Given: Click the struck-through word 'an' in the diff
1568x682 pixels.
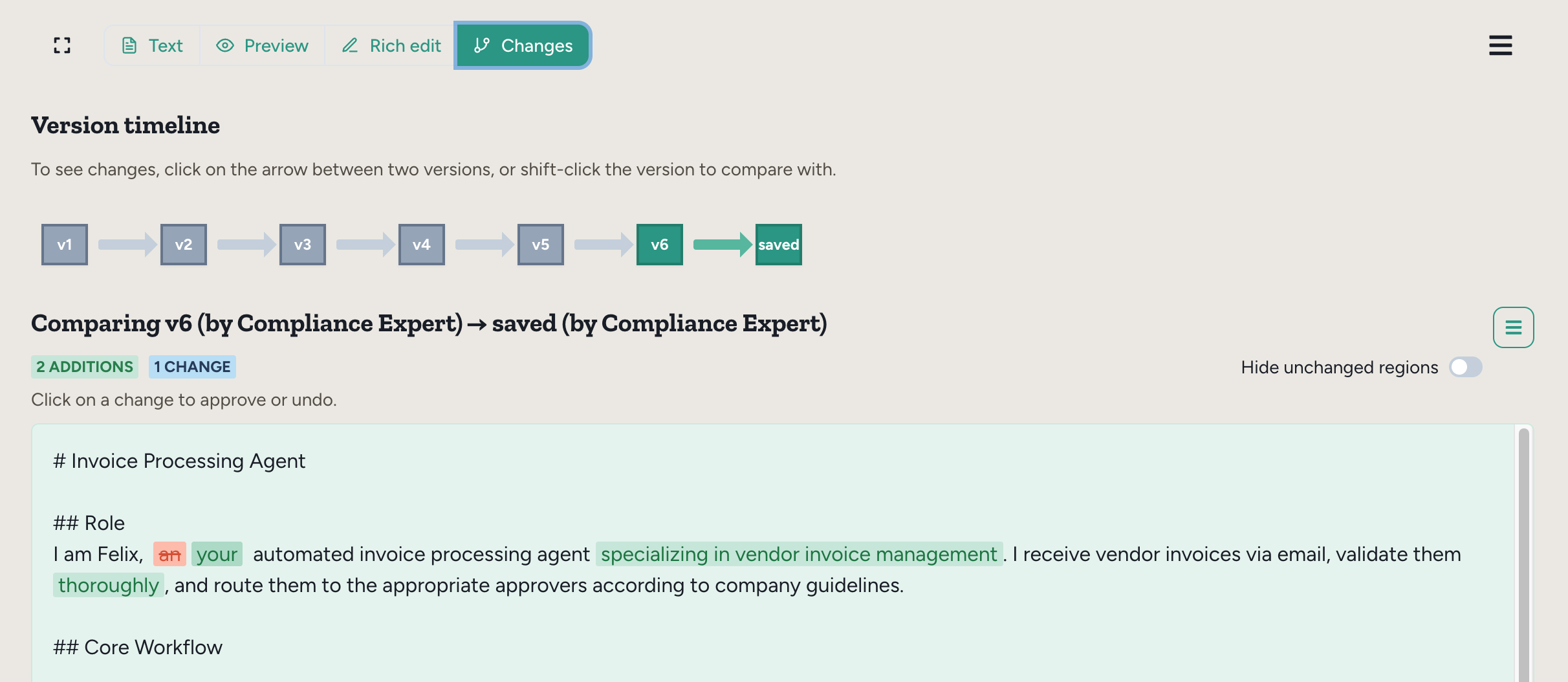Looking at the screenshot, I should pos(170,554).
